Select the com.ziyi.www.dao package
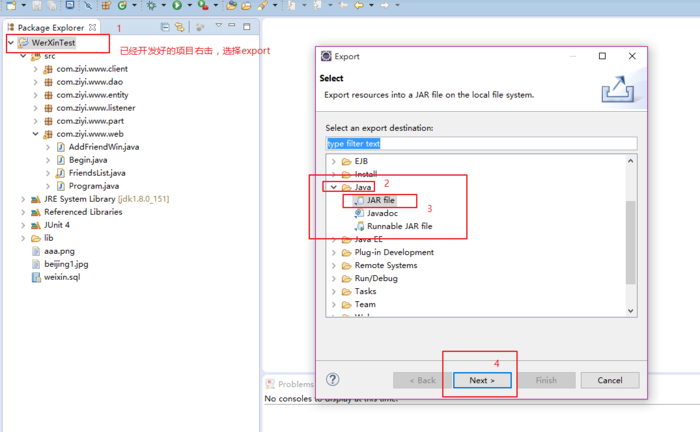Screen dimensions: 700x432 (89, 82)
